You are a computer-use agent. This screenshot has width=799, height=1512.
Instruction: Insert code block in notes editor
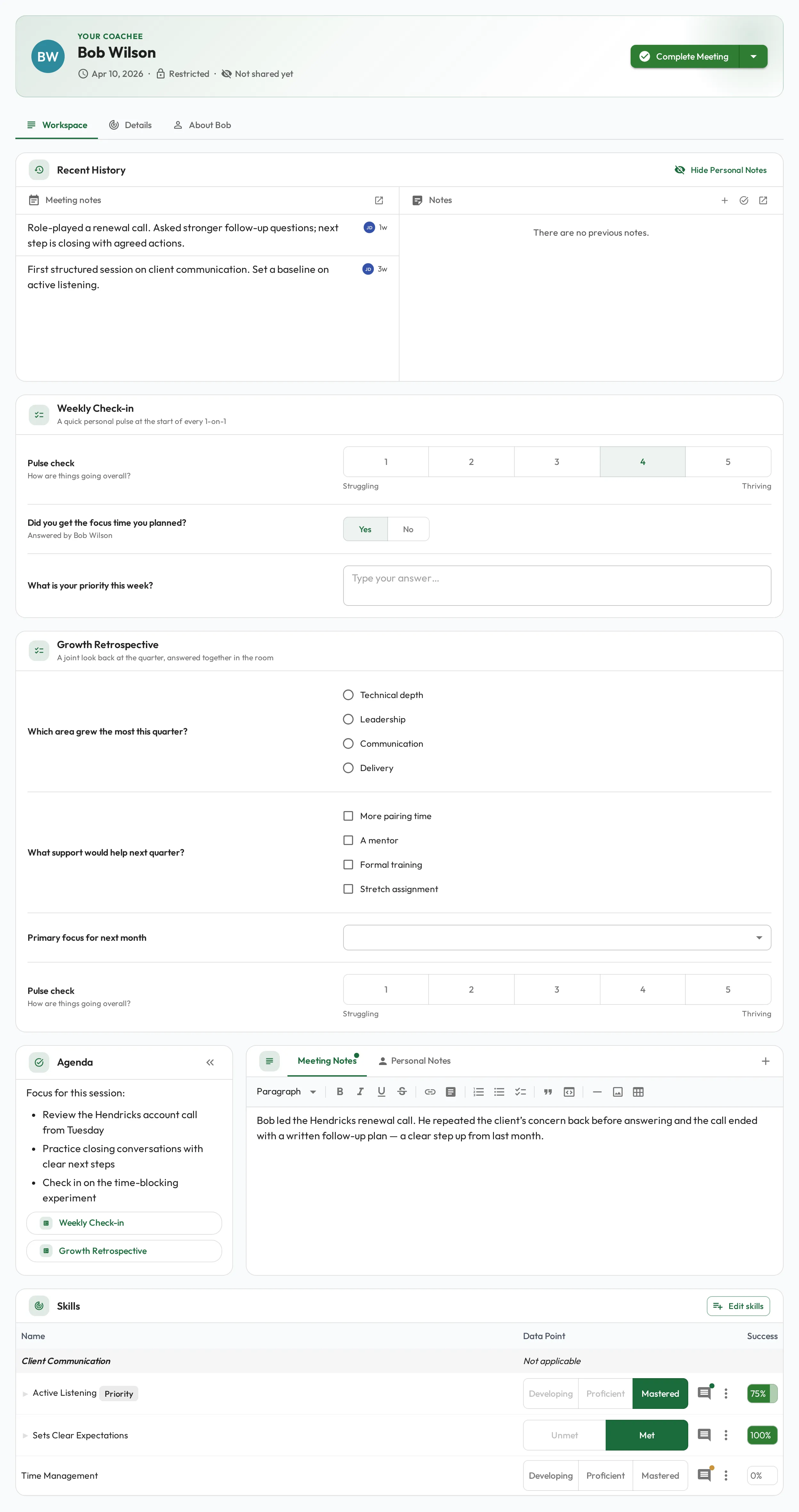(x=569, y=1092)
